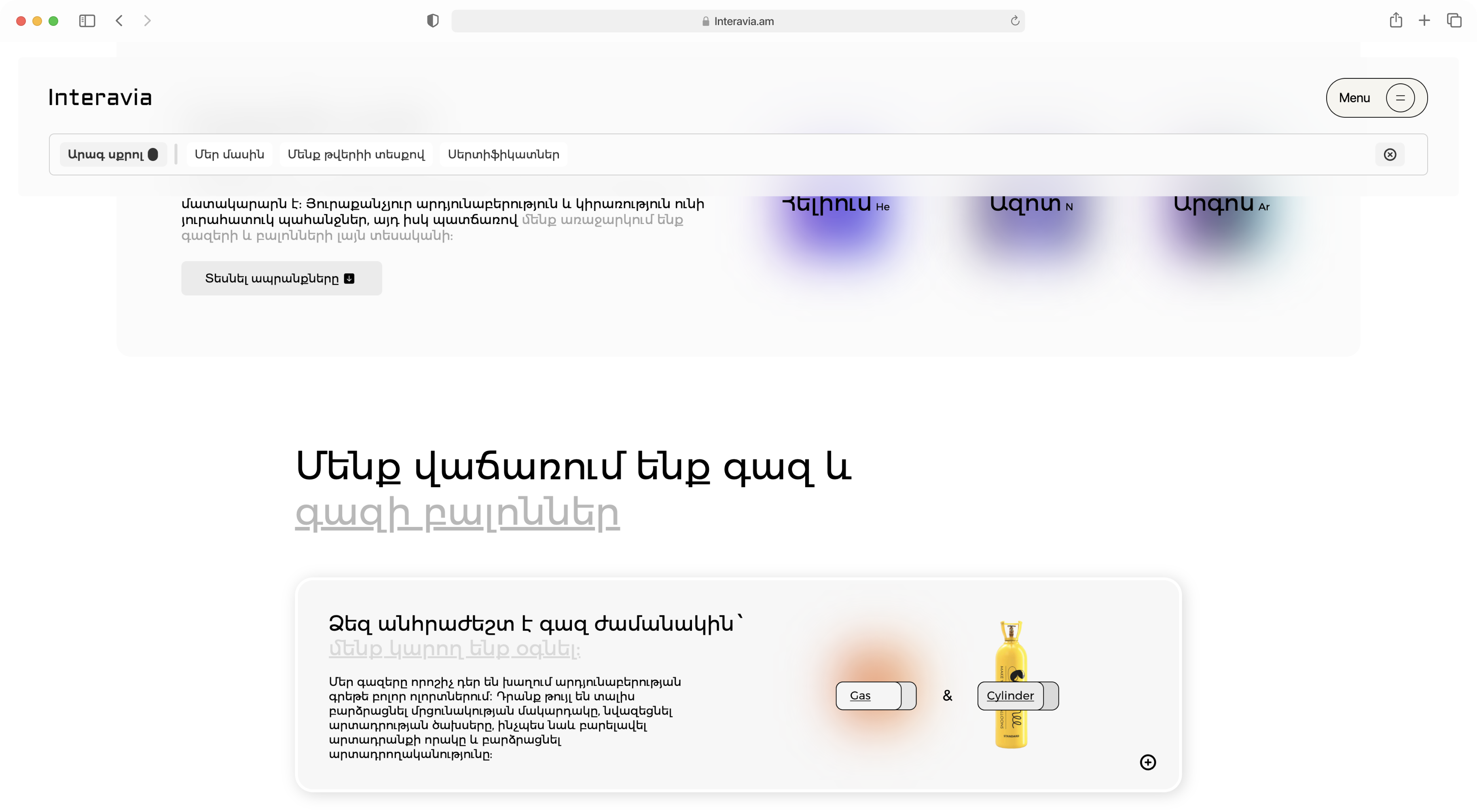The width and height of the screenshot is (1477, 812).
Task: Select the Մեր մասին tab
Action: (229, 154)
